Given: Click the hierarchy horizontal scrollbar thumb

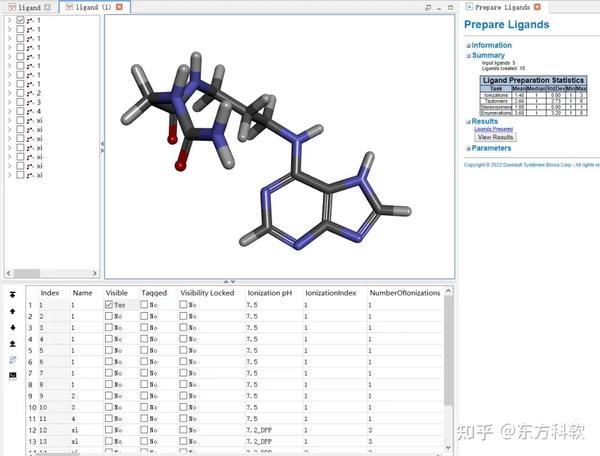Looking at the screenshot, I should coord(27,273).
